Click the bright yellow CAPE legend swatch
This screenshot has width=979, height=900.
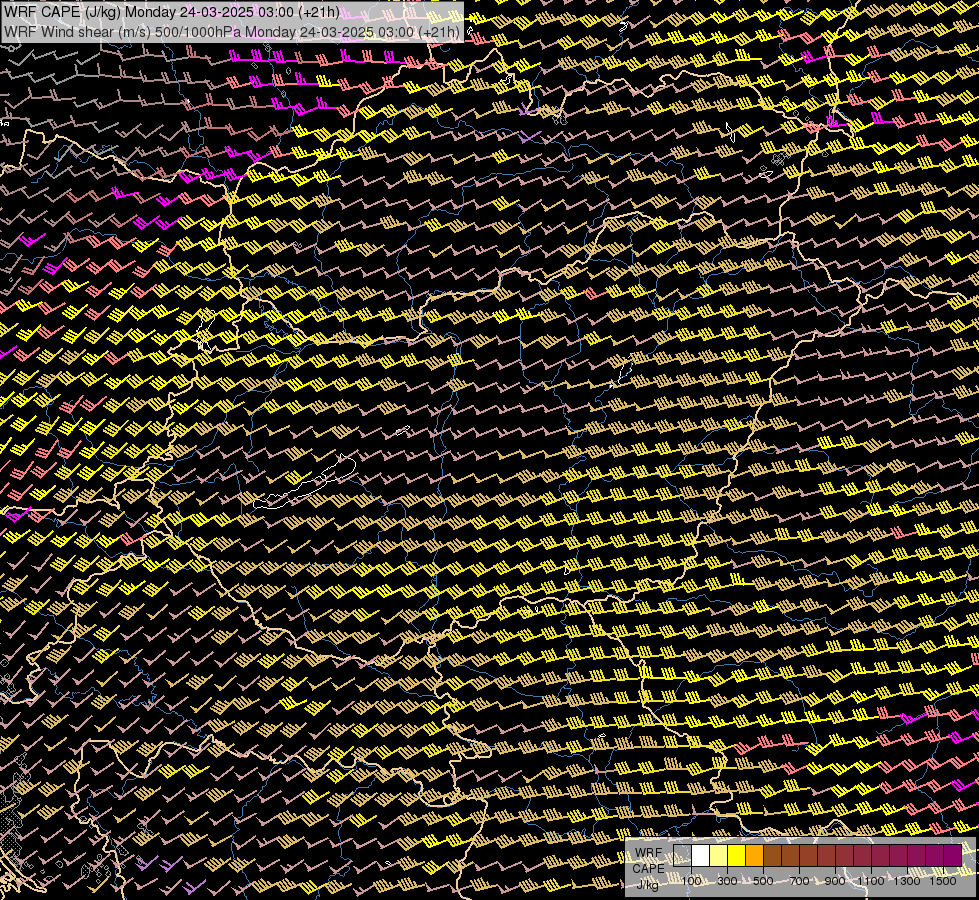[736, 855]
